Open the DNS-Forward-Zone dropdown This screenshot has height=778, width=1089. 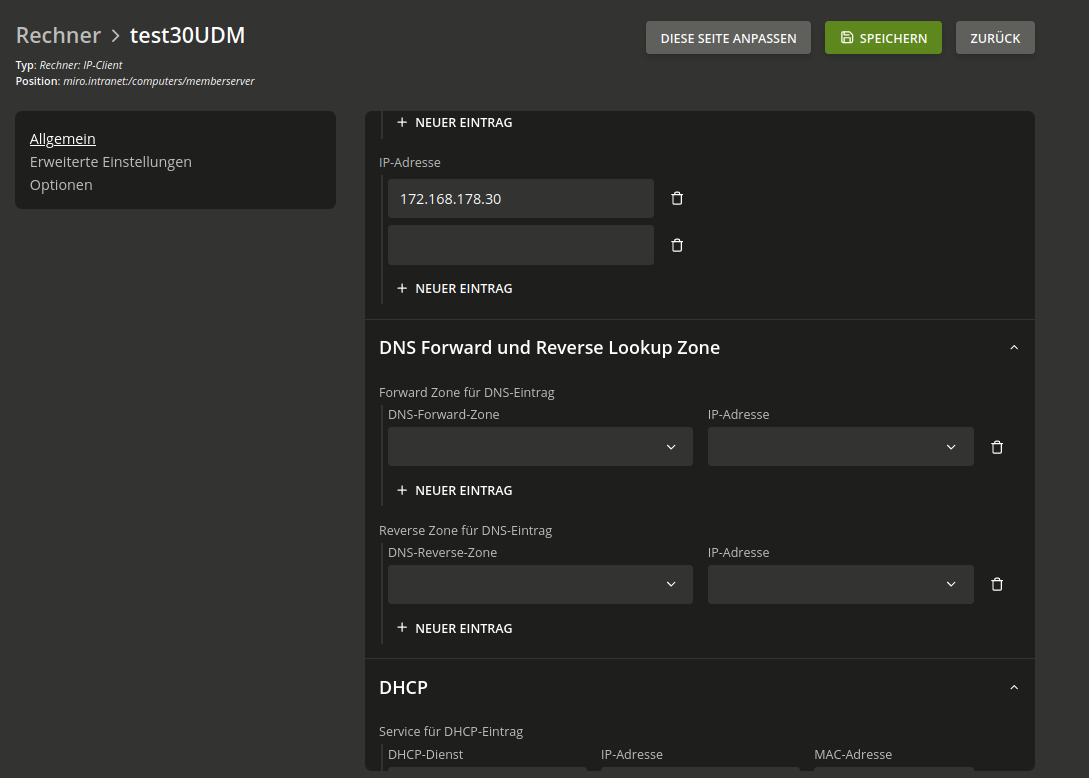[540, 447]
